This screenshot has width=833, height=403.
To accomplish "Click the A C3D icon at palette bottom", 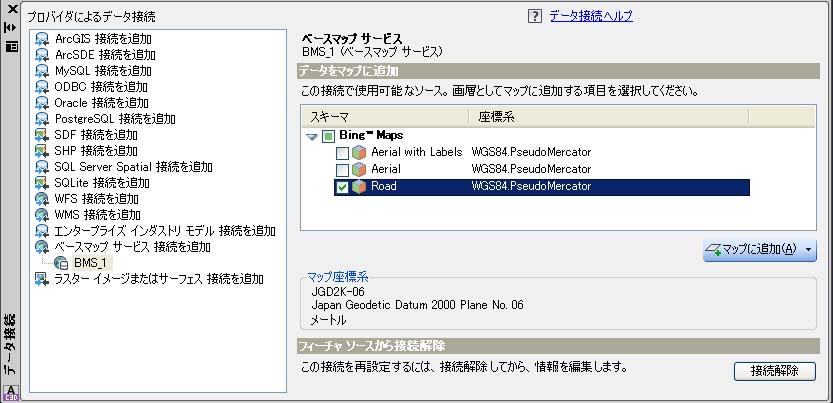I will 12,393.
